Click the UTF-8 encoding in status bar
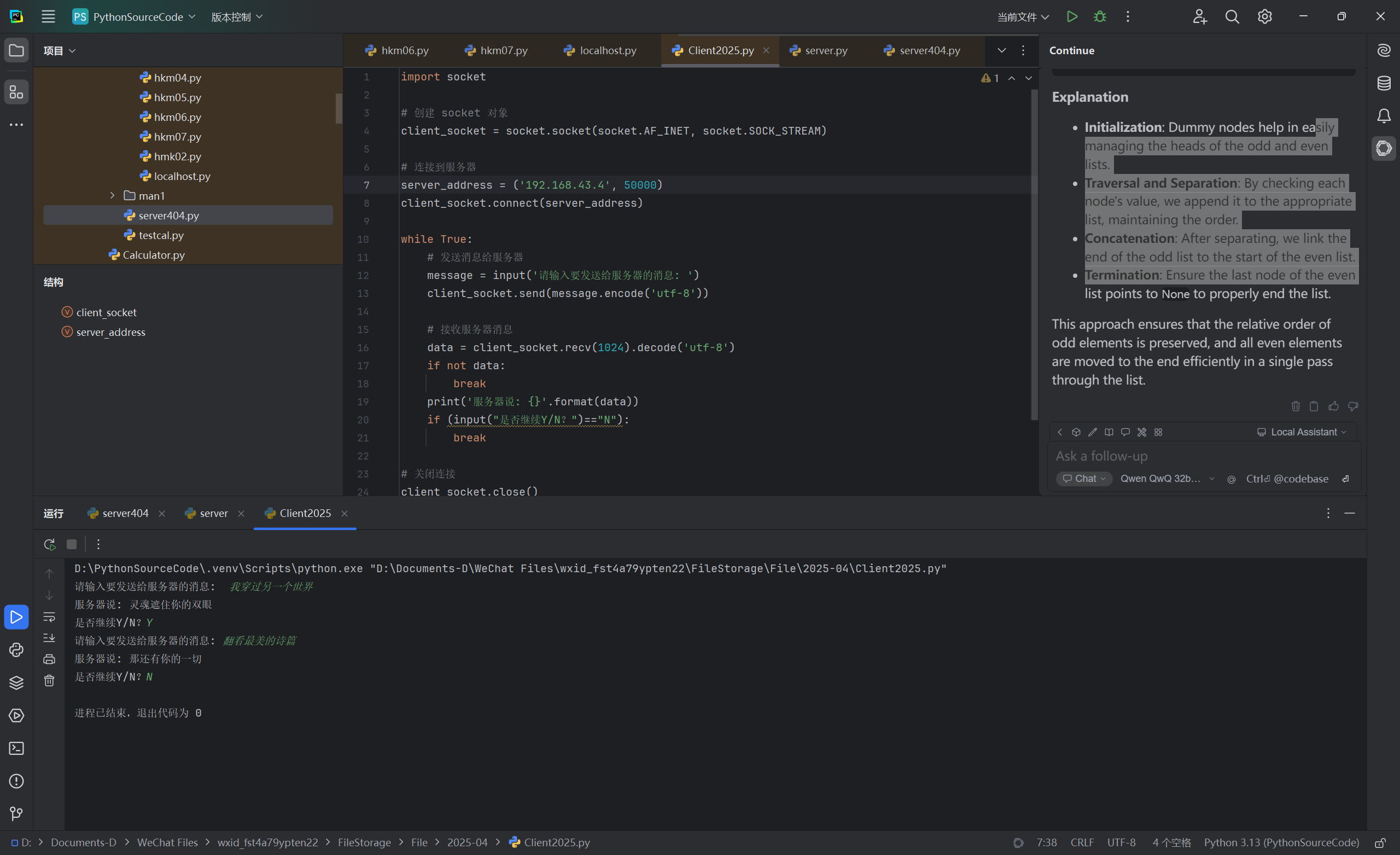The width and height of the screenshot is (1400, 855). click(x=1121, y=842)
